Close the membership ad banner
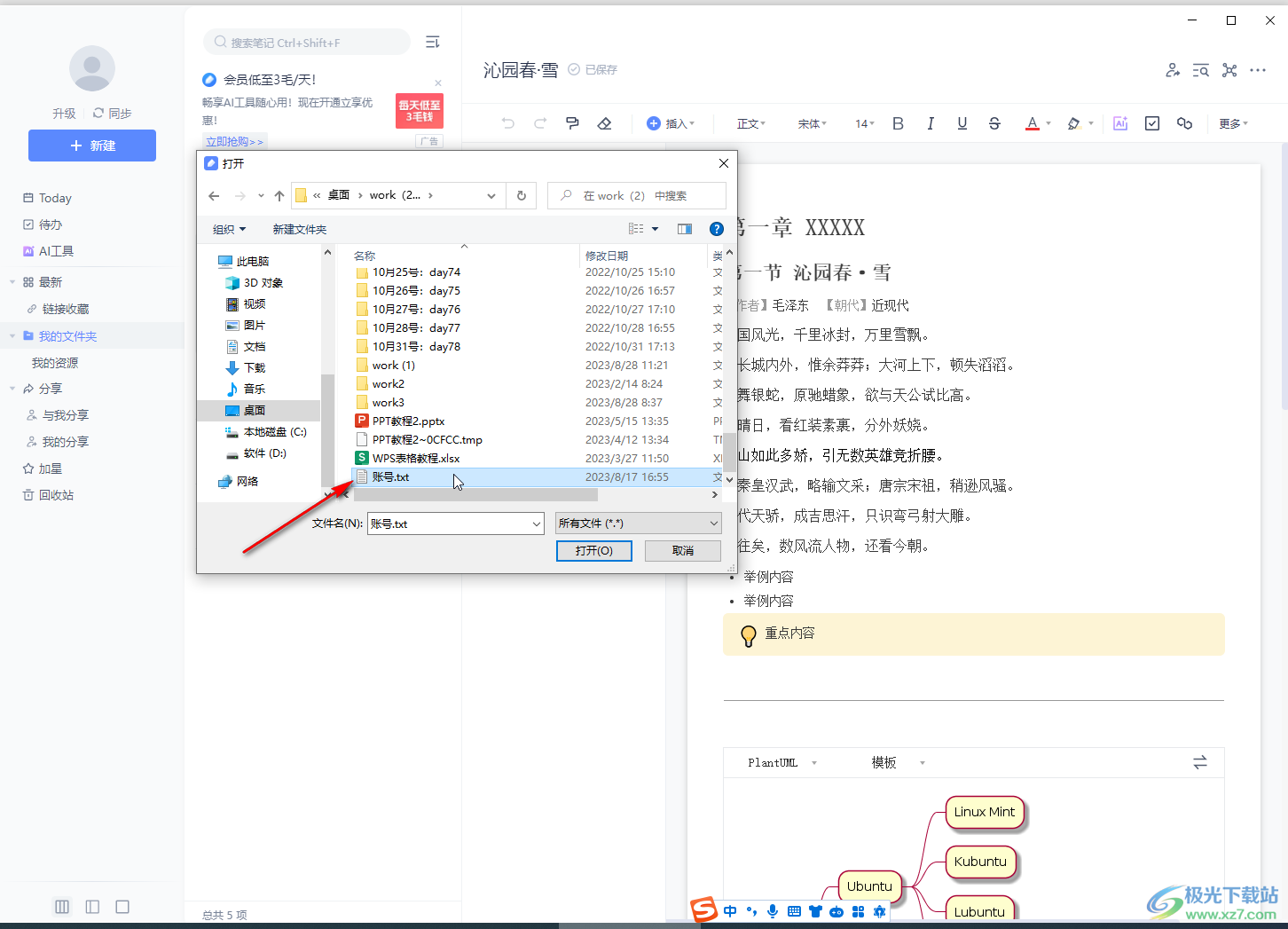This screenshot has height=929, width=1288. click(438, 83)
